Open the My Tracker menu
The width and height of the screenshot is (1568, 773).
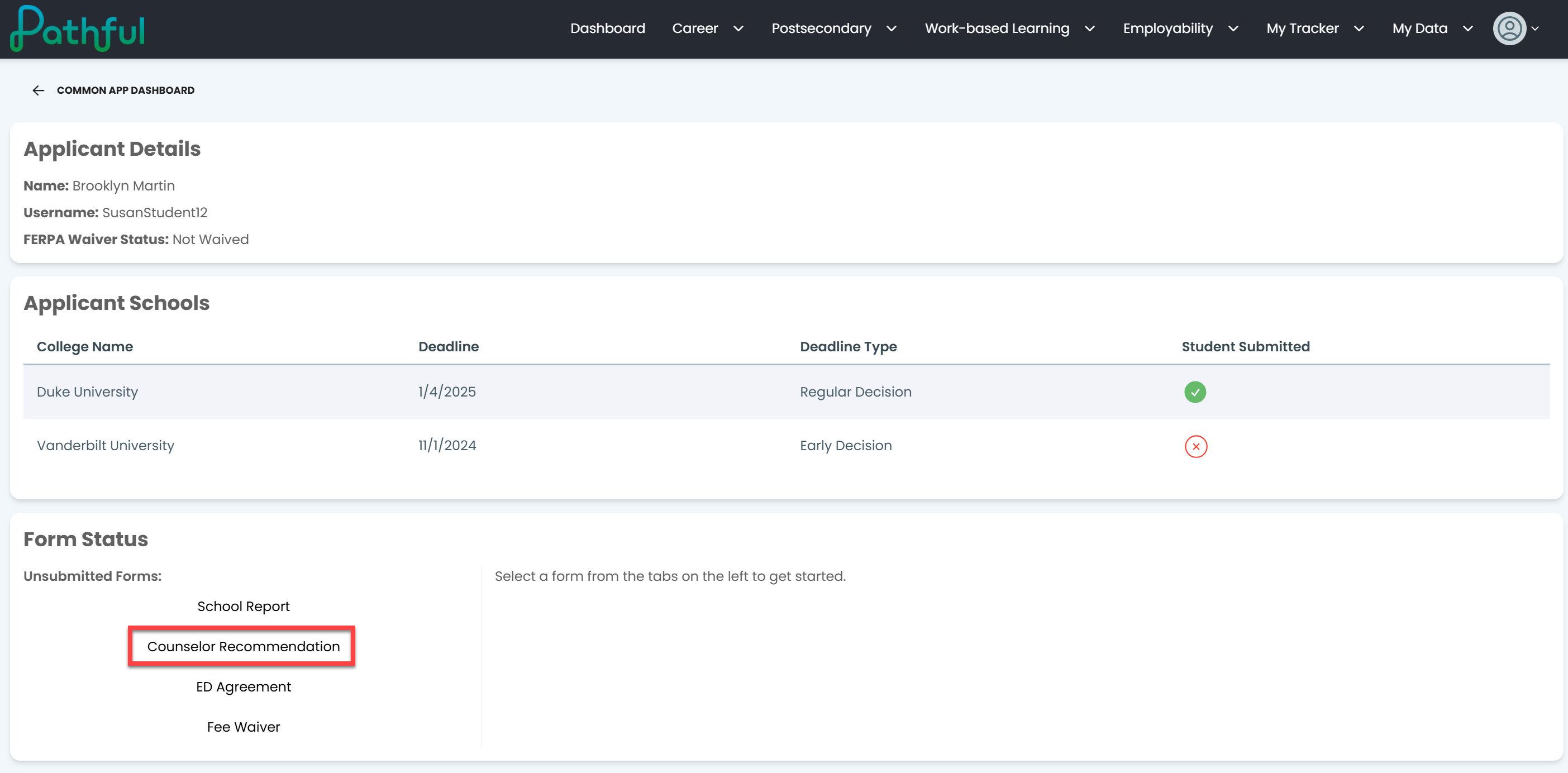1303,28
